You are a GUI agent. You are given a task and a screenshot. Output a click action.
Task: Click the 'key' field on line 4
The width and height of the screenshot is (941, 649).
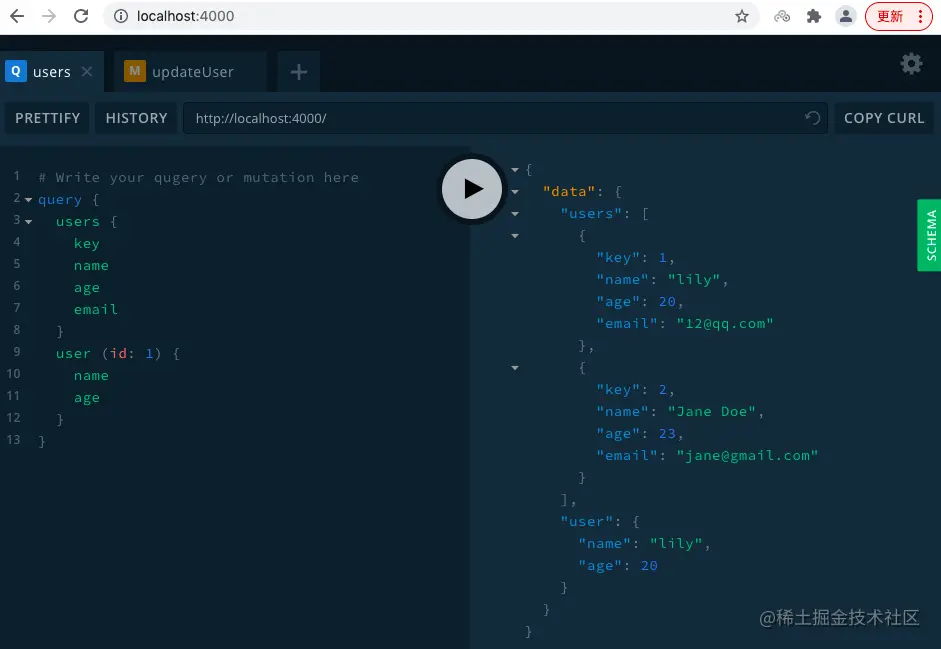pos(86,244)
